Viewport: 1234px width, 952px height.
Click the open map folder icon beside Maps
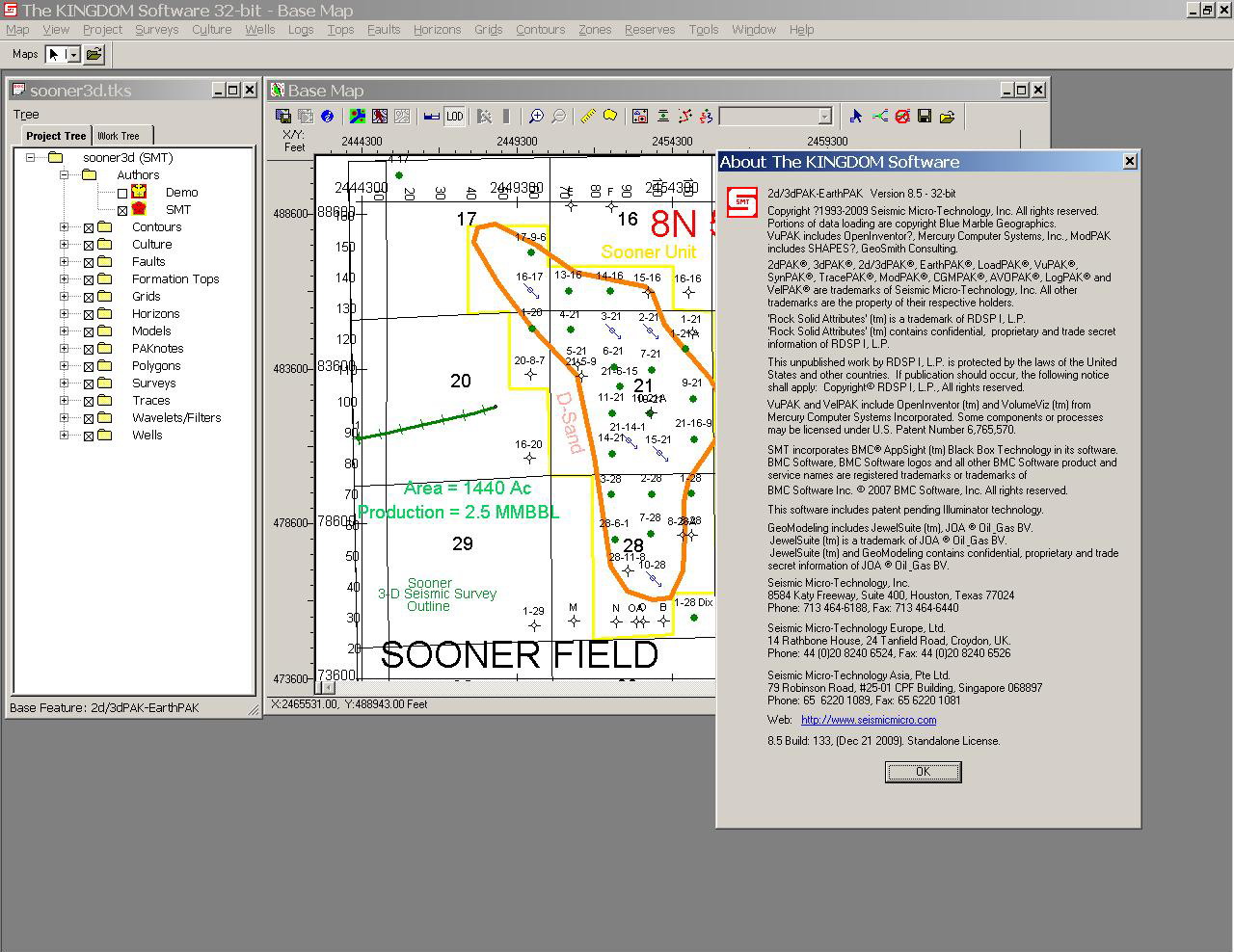click(94, 55)
